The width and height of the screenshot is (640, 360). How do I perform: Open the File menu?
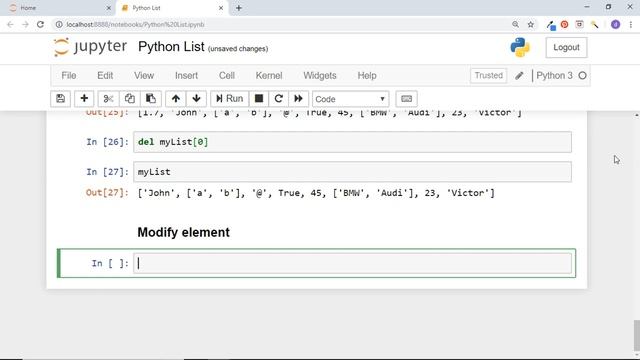[x=69, y=76]
